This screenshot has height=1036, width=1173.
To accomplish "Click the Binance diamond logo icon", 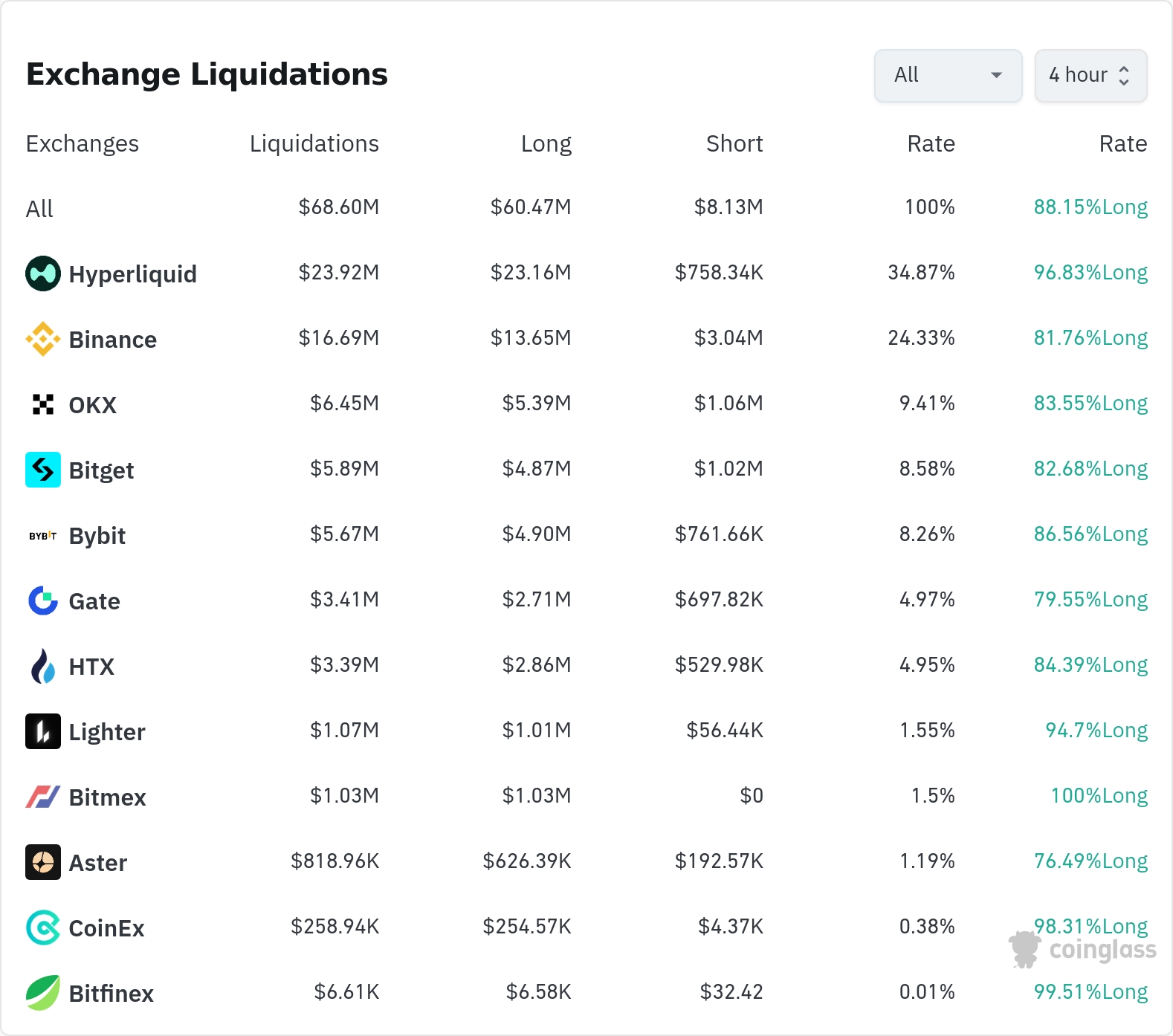I will pyautogui.click(x=43, y=339).
